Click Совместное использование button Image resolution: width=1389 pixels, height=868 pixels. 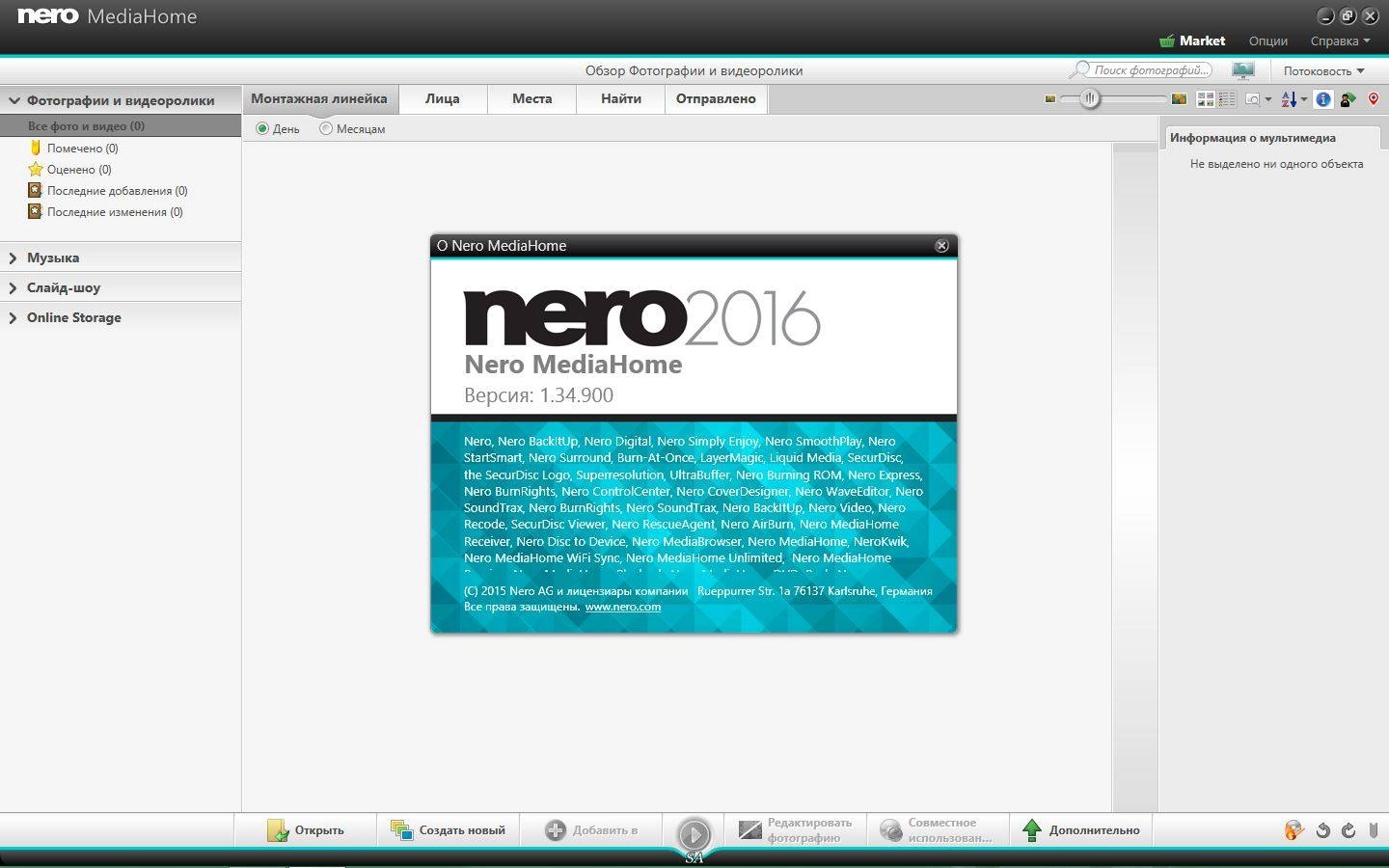(939, 829)
